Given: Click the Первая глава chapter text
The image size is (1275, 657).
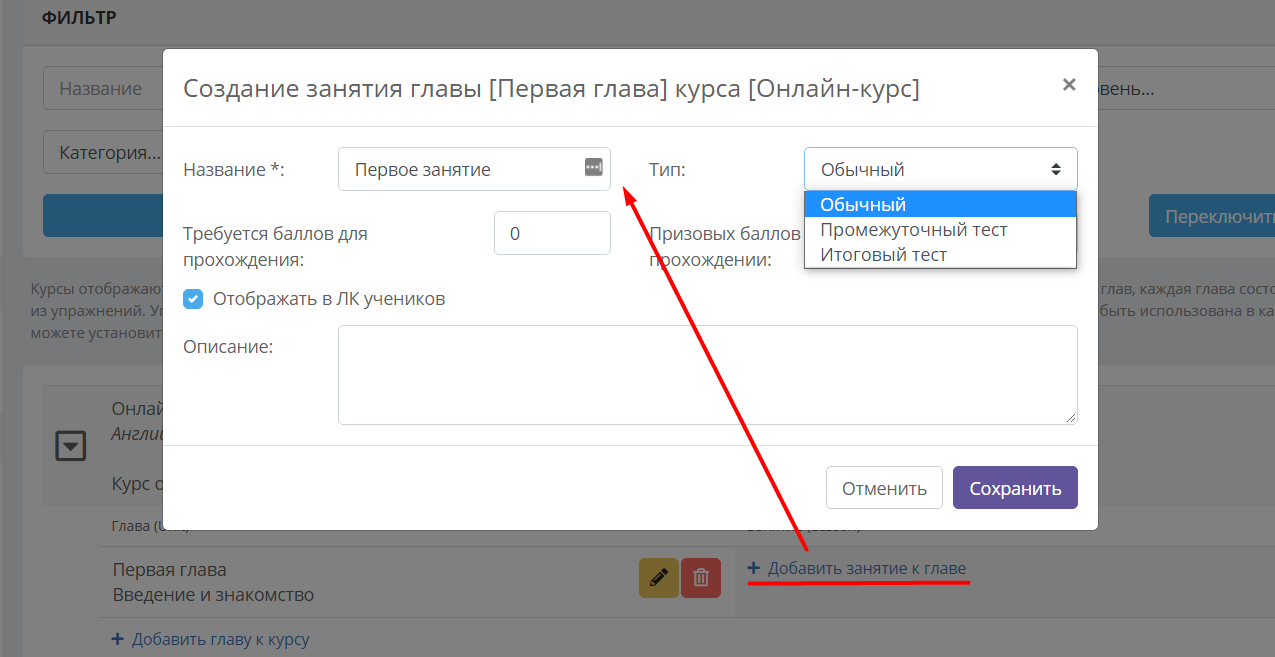Looking at the screenshot, I should click(x=169, y=569).
